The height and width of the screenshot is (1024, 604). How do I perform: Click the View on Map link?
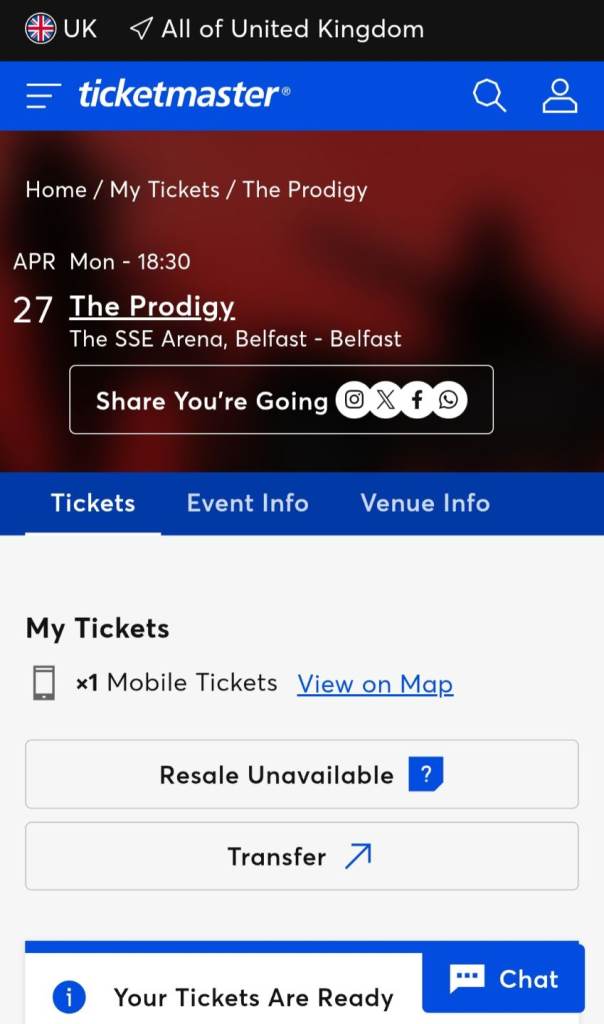coord(375,684)
